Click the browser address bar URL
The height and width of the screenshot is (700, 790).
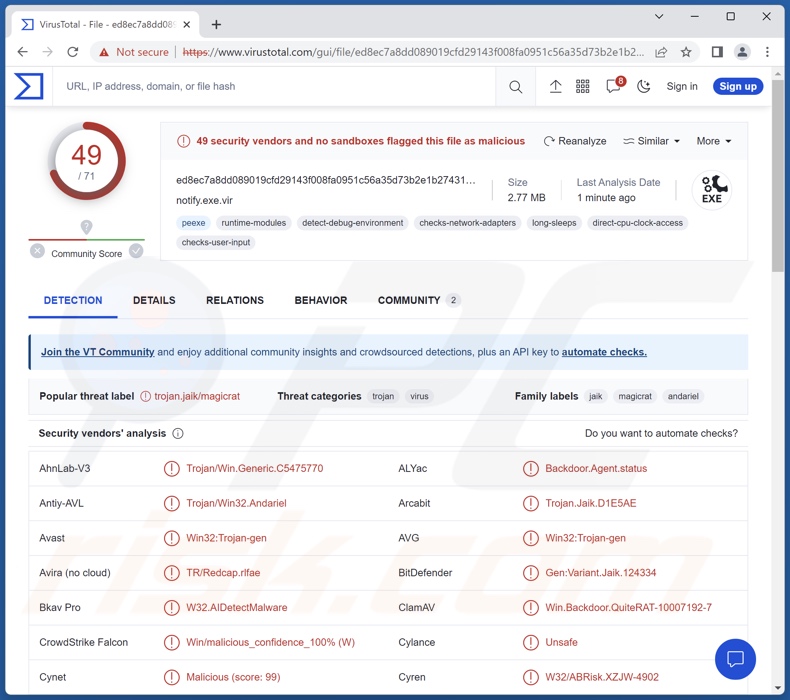(x=413, y=52)
